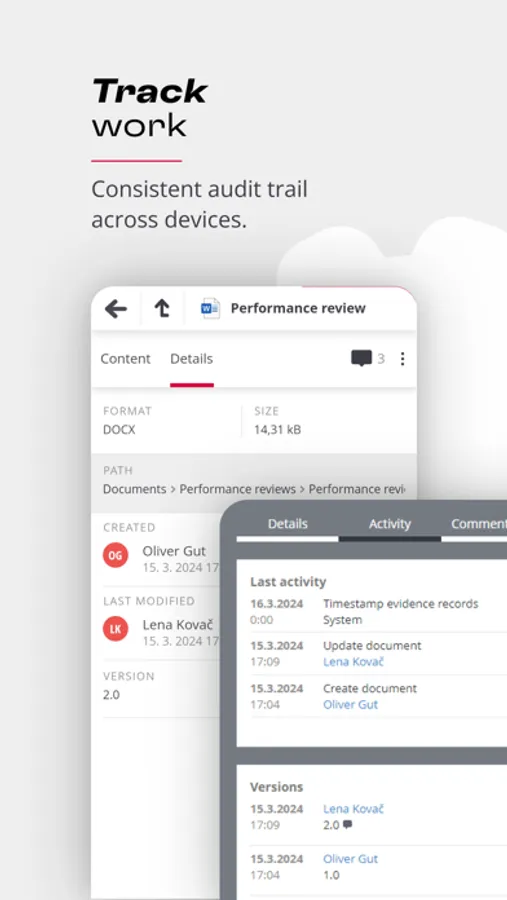Screen dimensions: 507x900
Task: Click Oliver Gut link in Versions
Action: point(350,859)
